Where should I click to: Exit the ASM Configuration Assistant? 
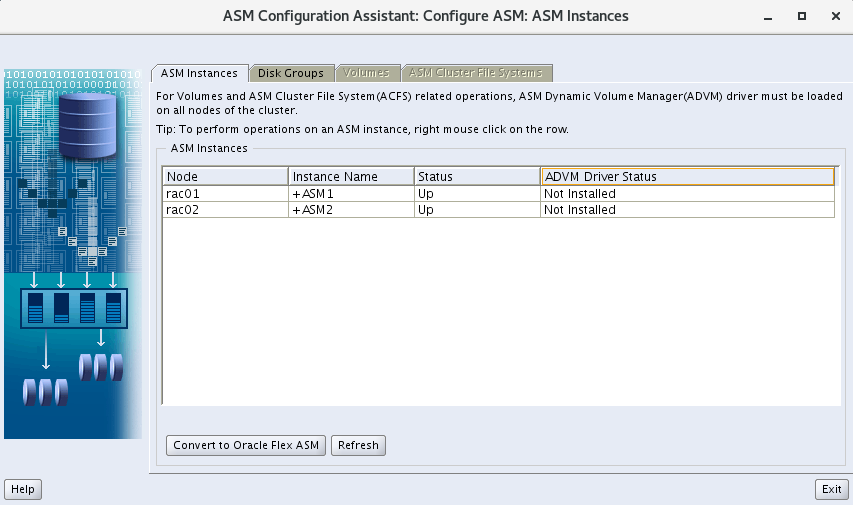831,489
